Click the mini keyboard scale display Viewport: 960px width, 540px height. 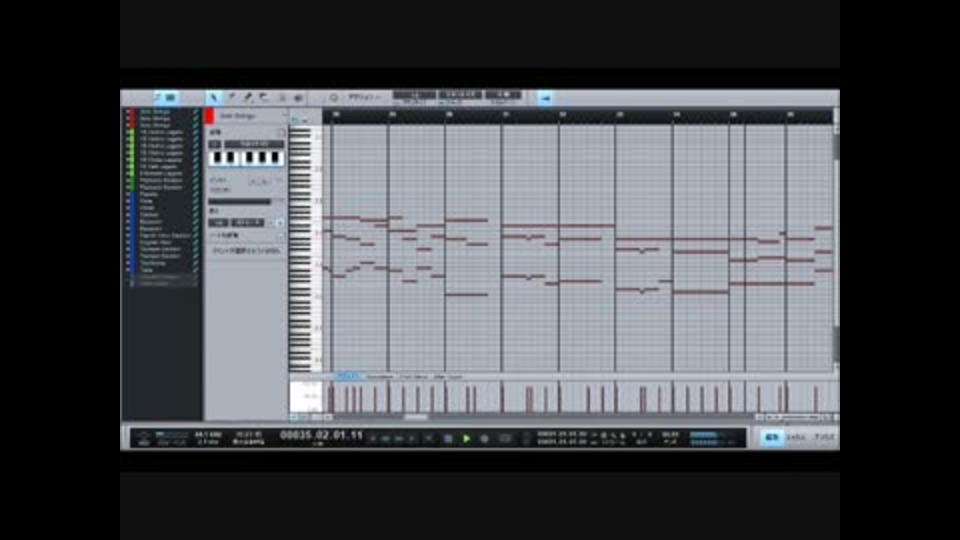pyautogui.click(x=246, y=158)
